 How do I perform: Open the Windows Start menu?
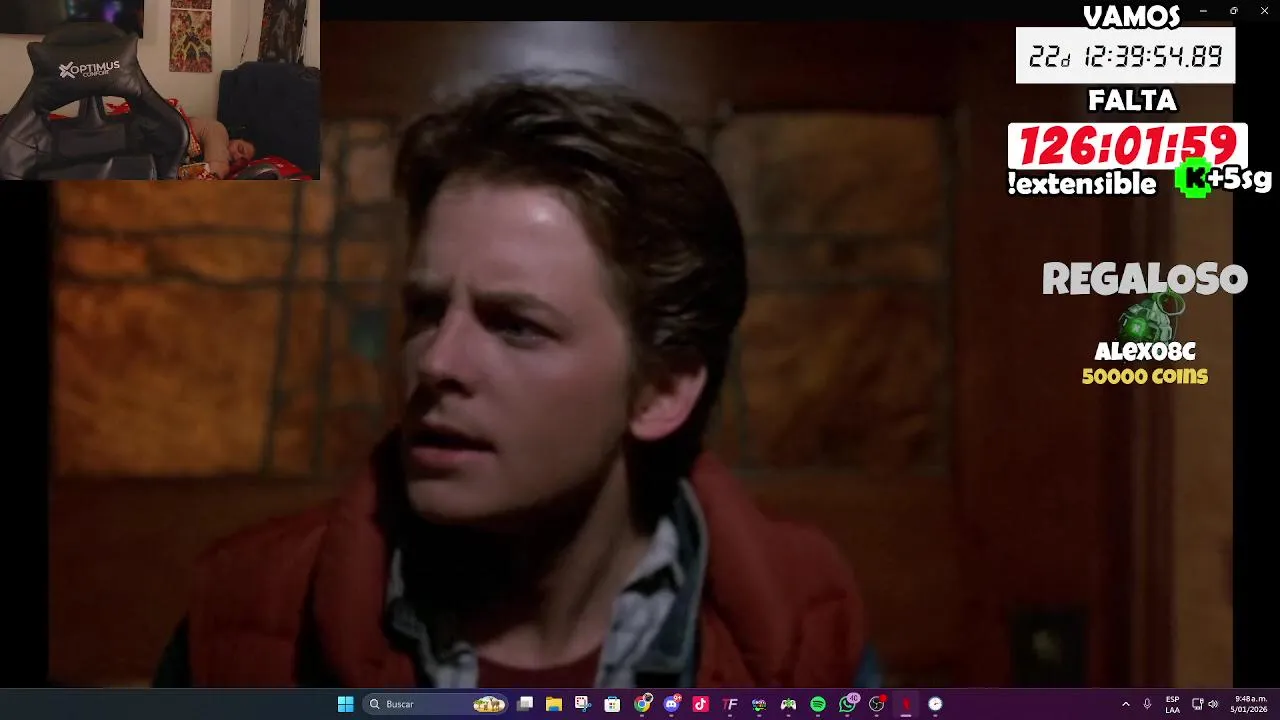pyautogui.click(x=345, y=704)
